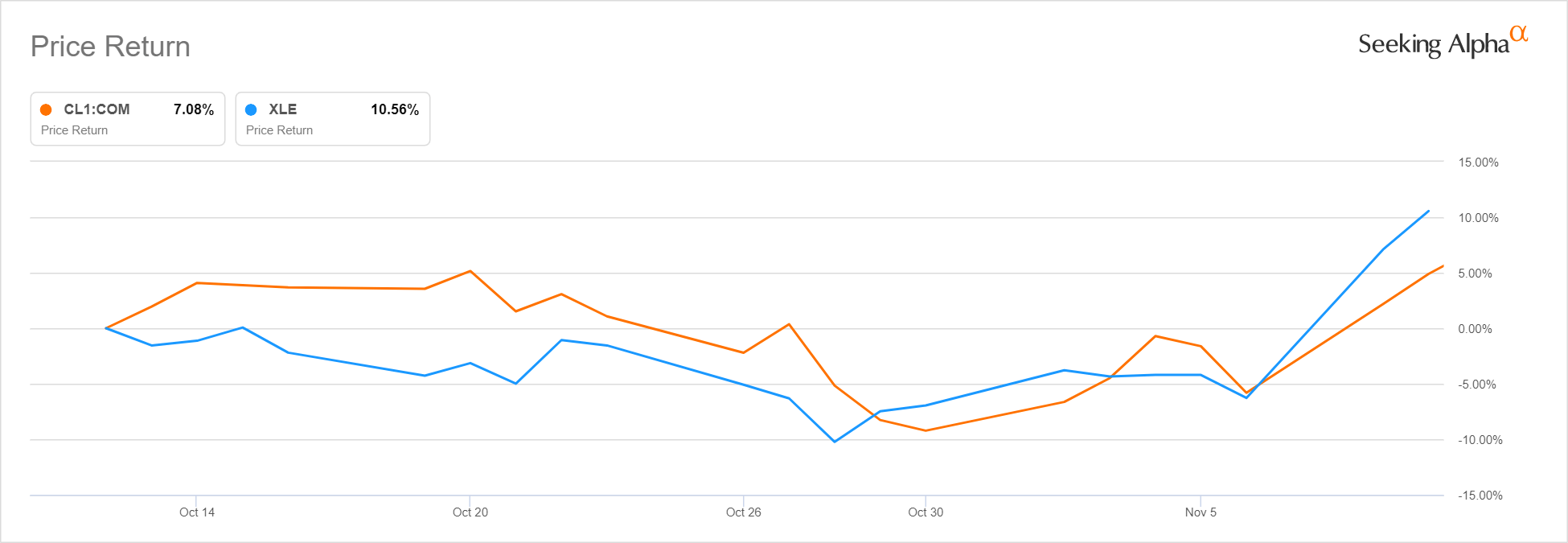Click the orange CL1:COM line's lowest point
This screenshot has width=1568, height=543.
click(x=926, y=430)
